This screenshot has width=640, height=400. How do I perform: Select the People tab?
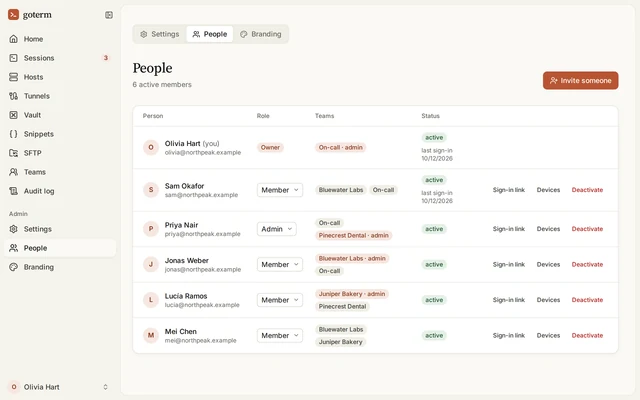[210, 34]
